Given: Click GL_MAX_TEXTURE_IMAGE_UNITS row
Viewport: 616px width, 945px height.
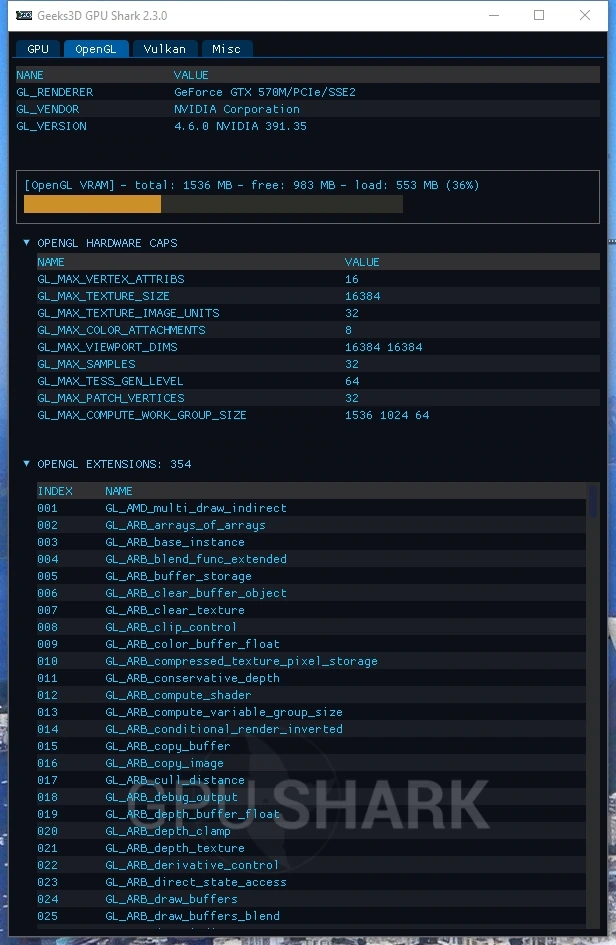Looking at the screenshot, I should click(x=318, y=313).
